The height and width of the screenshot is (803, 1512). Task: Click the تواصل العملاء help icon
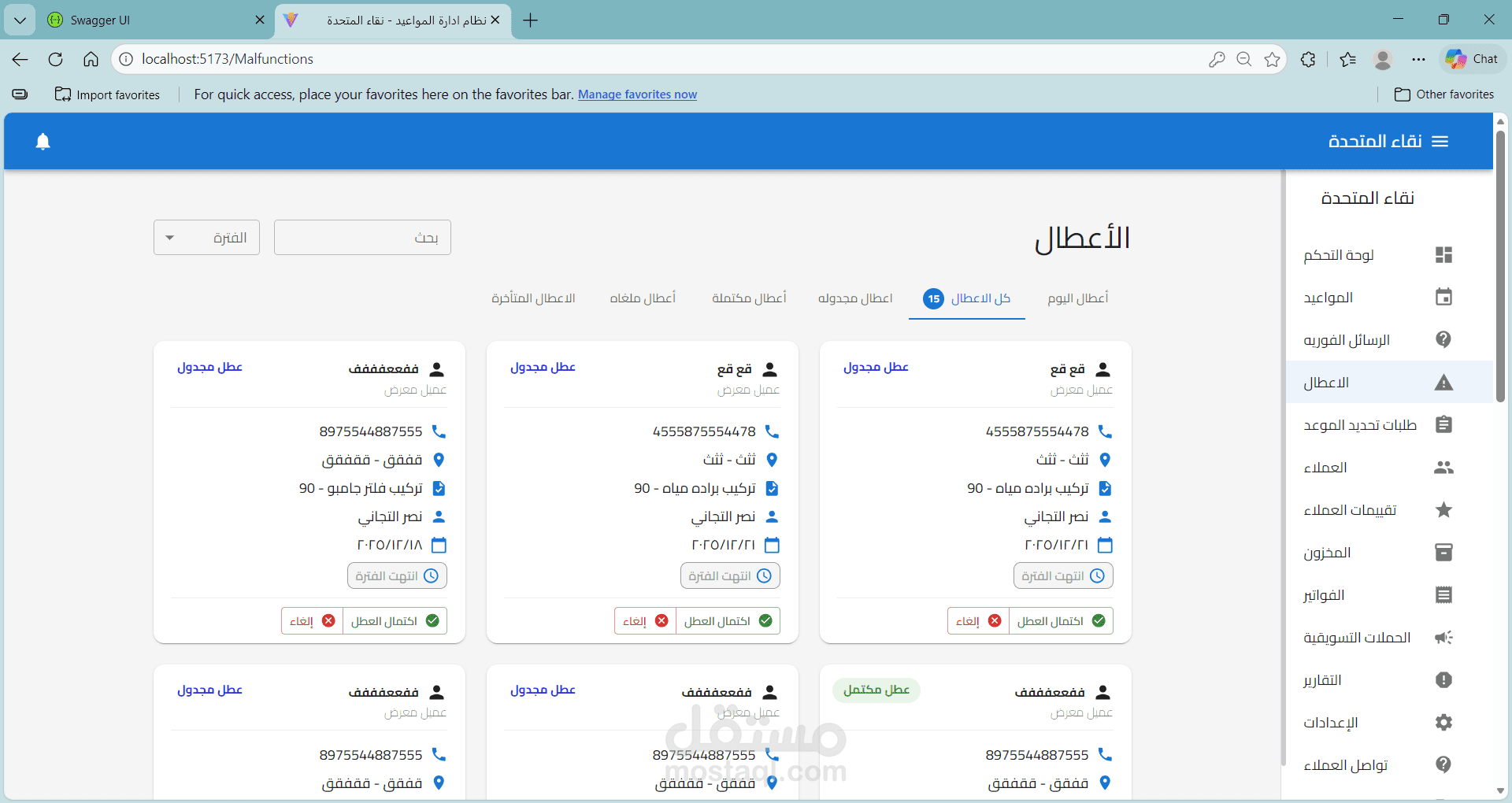click(x=1443, y=764)
